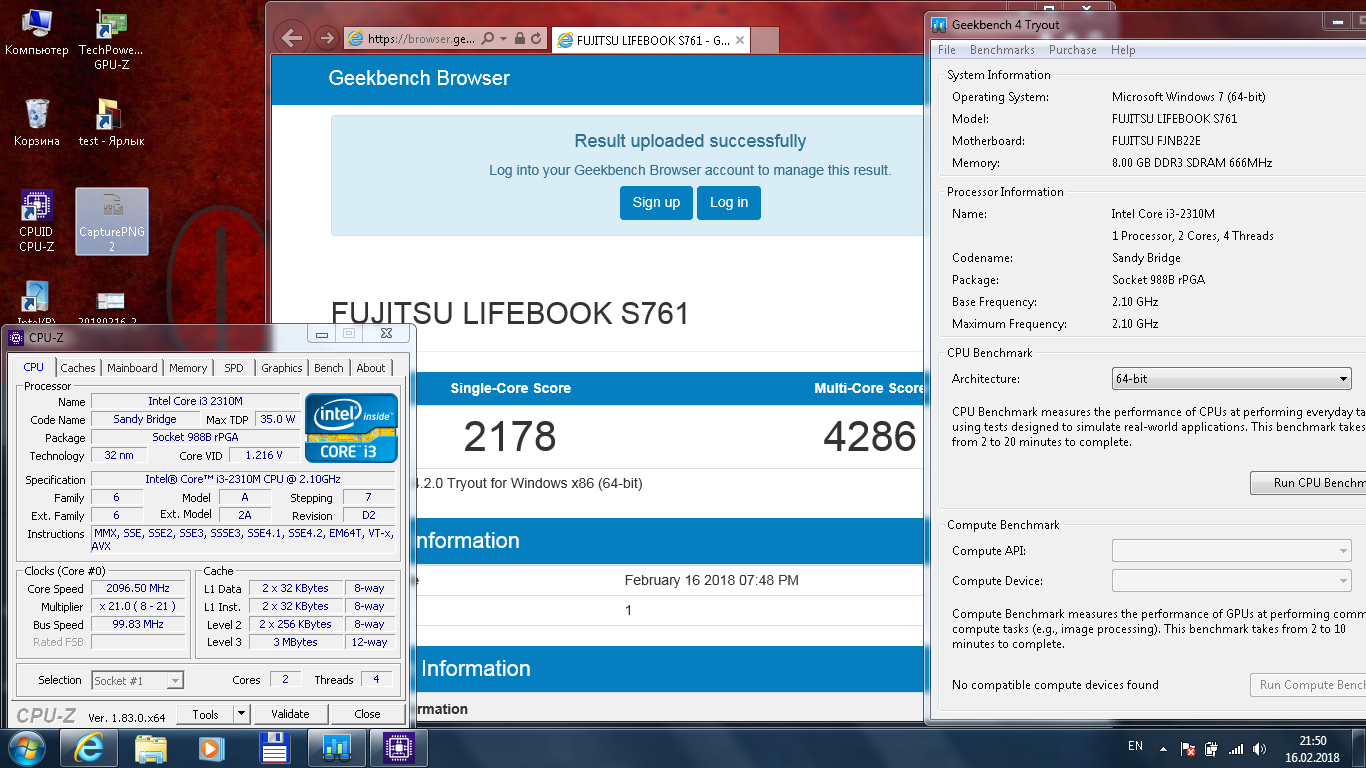Open the Корзина recycle bin icon
The height and width of the screenshot is (768, 1366).
coord(37,123)
